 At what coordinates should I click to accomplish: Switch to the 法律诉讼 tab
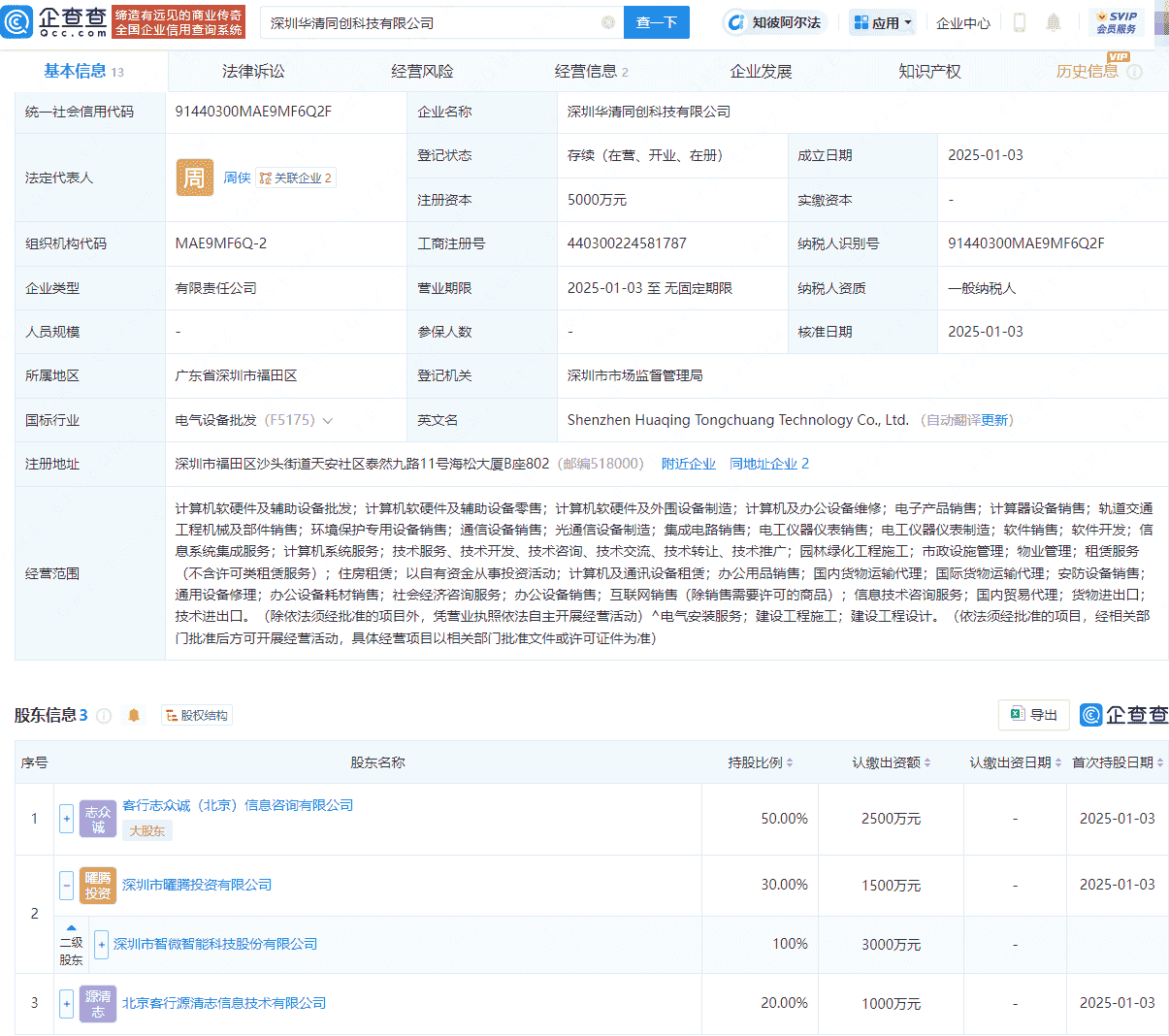click(253, 70)
